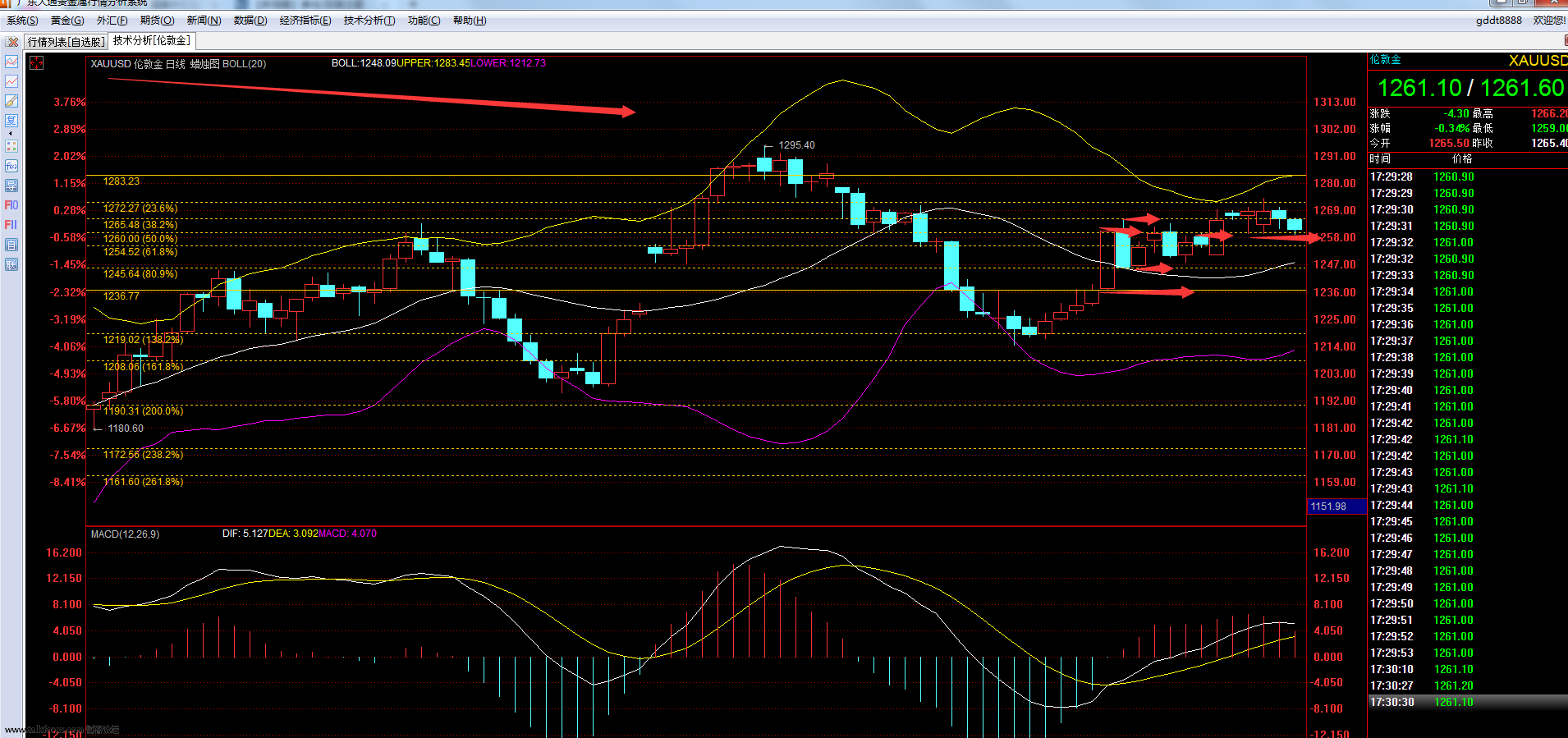Image resolution: width=1568 pixels, height=738 pixels.
Task: Click the gddt8888 username label
Action: pos(1498,21)
